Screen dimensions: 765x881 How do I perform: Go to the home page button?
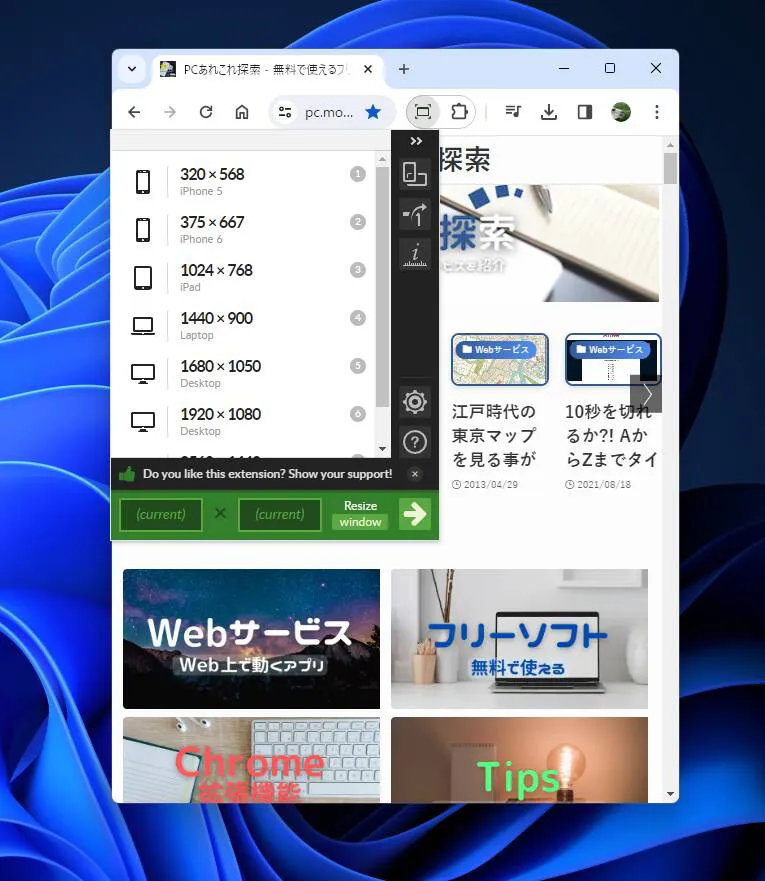pos(242,112)
